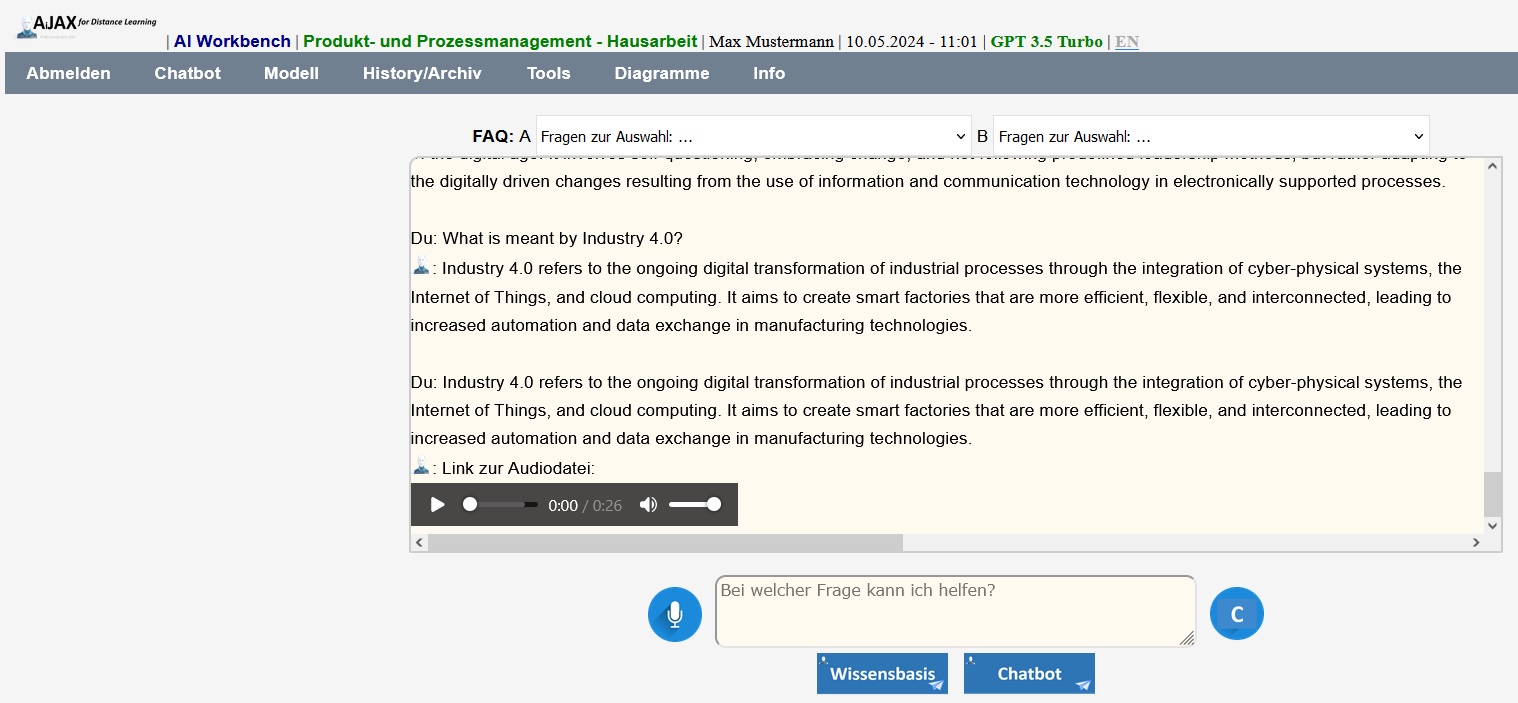This screenshot has height=703, width=1518.
Task: Click the blue C clear button
Action: click(1237, 614)
